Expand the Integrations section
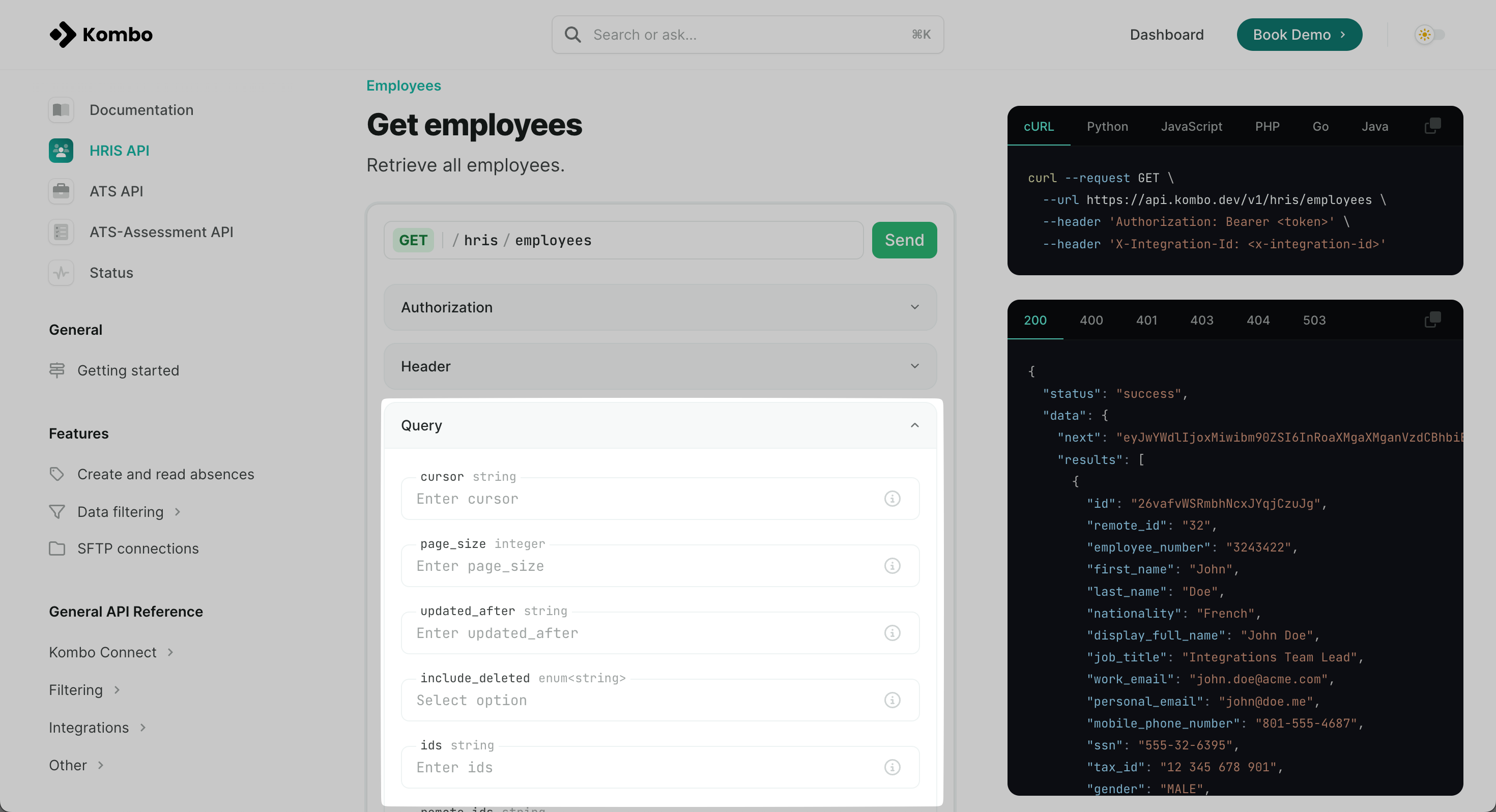Viewport: 1496px width, 812px height. coord(143,727)
